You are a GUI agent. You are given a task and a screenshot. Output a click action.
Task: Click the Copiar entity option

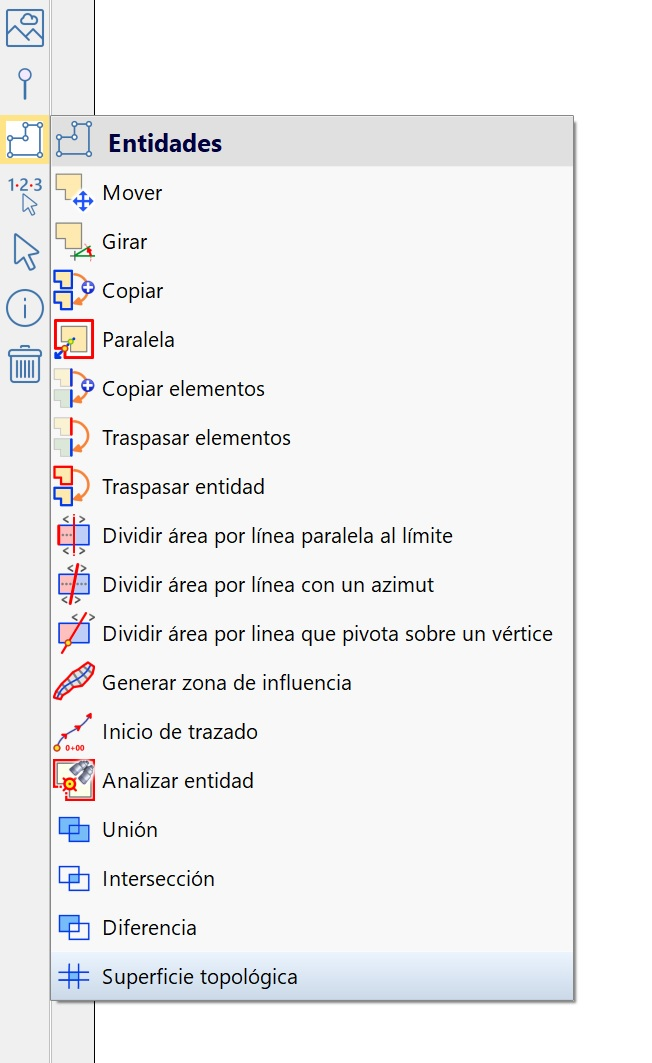click(132, 291)
